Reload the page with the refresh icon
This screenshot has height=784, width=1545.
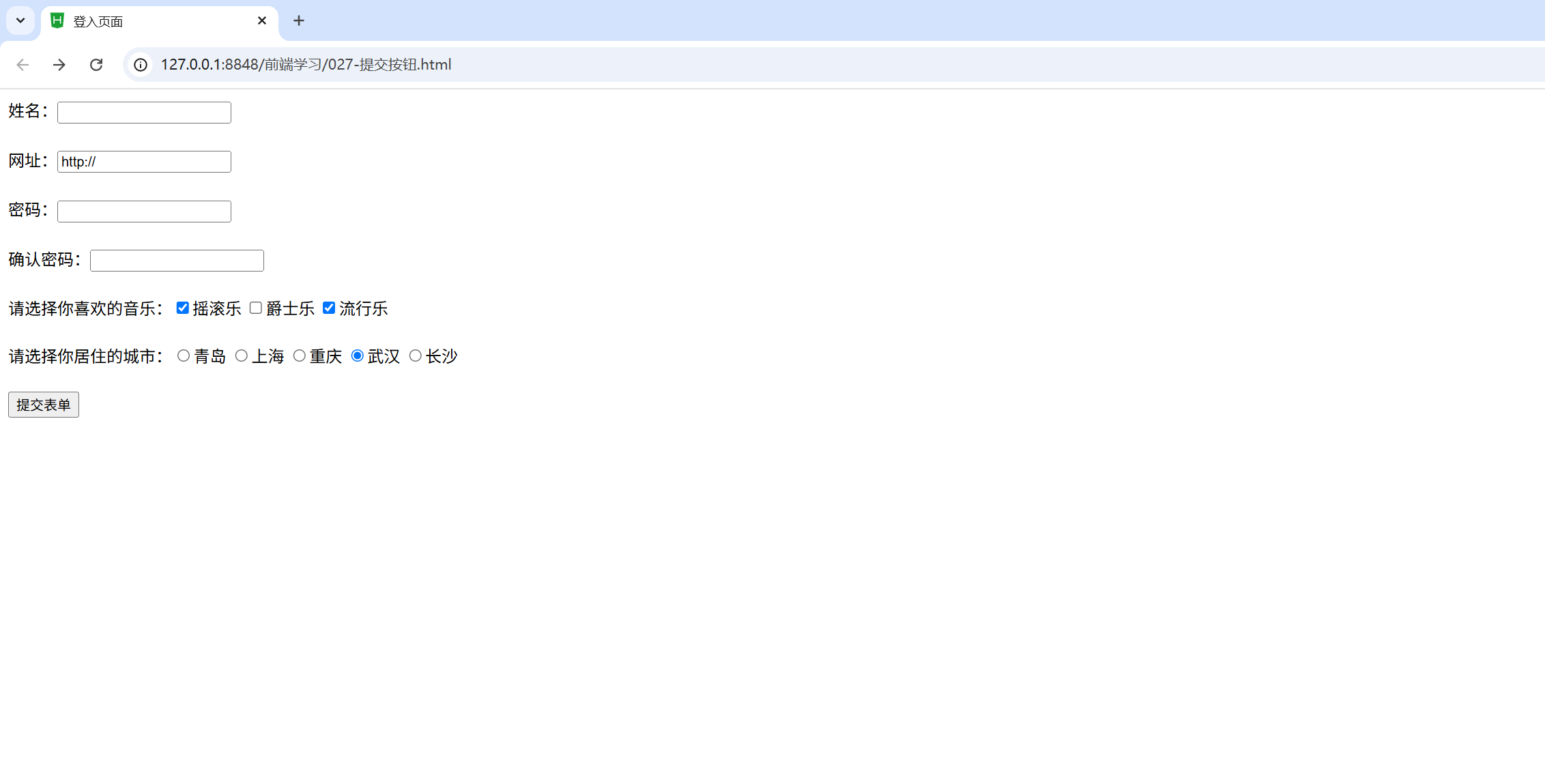[96, 64]
